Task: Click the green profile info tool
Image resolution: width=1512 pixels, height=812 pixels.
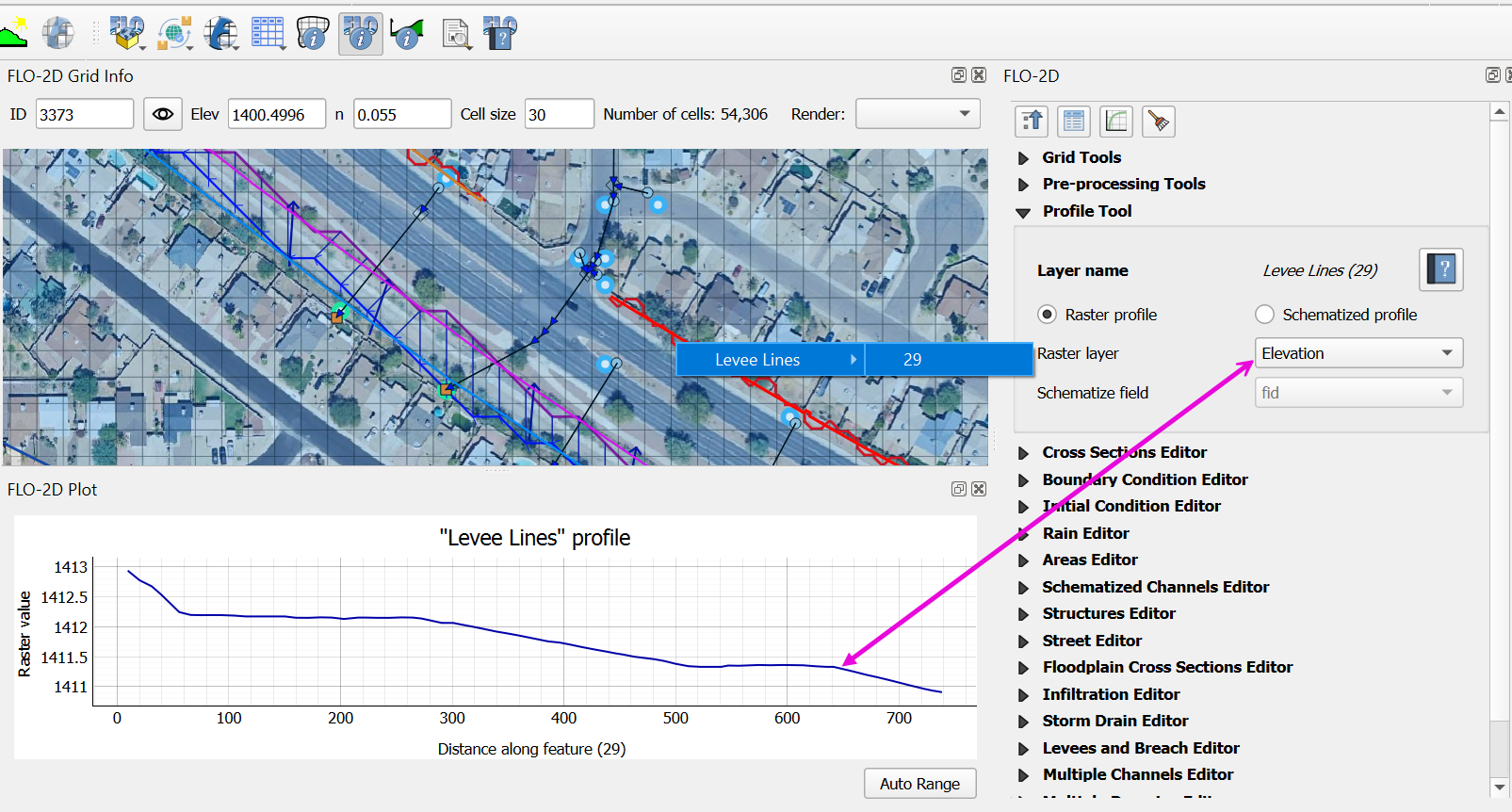Action: pyautogui.click(x=407, y=34)
